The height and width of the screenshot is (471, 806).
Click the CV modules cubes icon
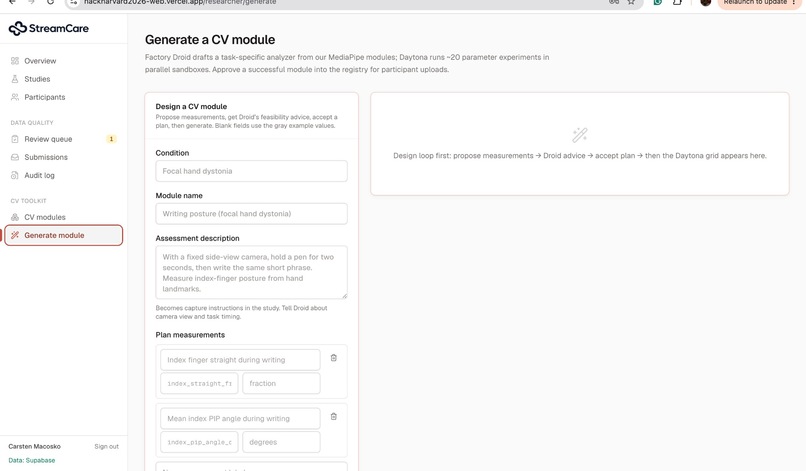tap(15, 217)
